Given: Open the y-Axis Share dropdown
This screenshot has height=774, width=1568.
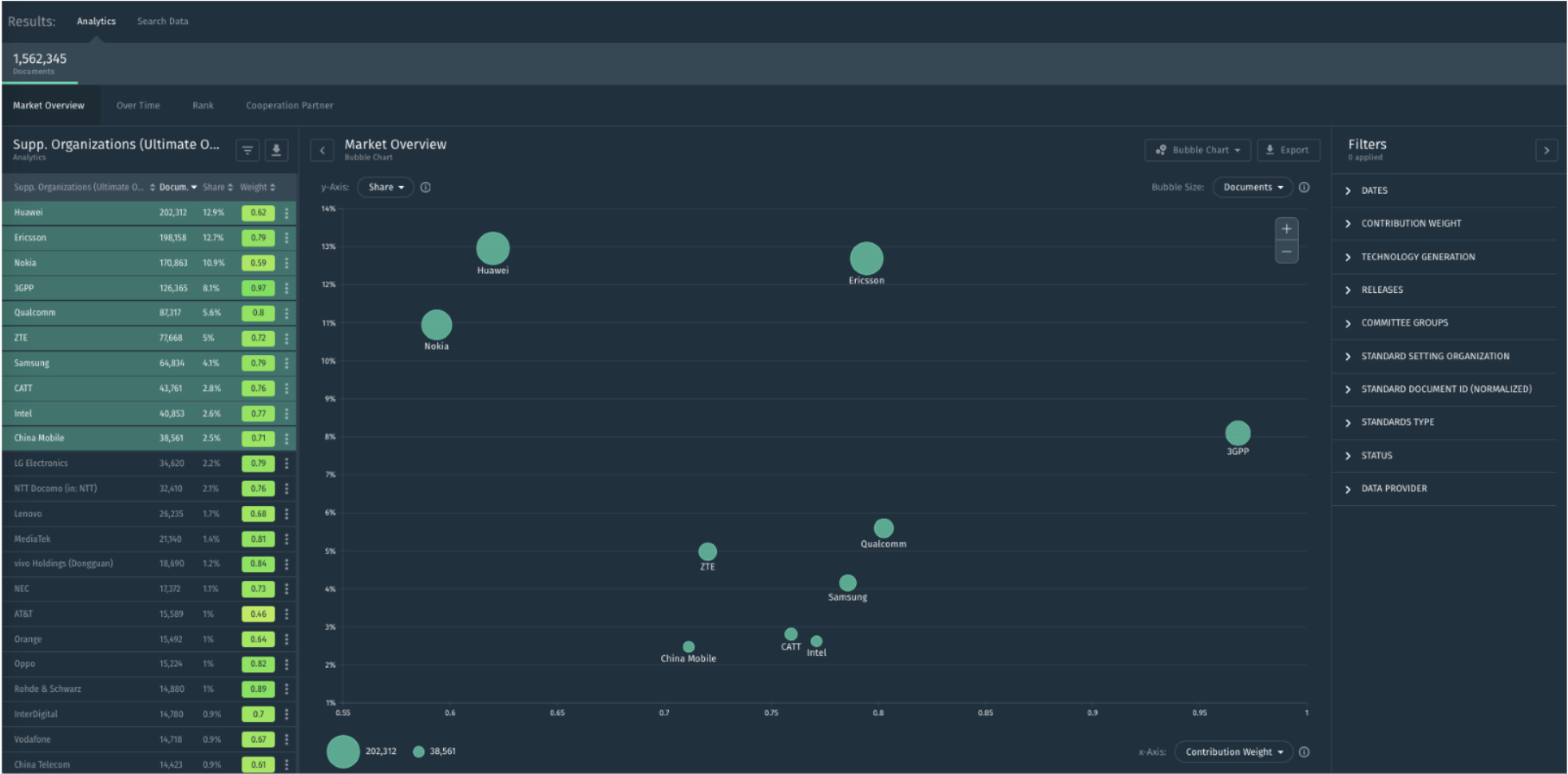Looking at the screenshot, I should [x=386, y=188].
